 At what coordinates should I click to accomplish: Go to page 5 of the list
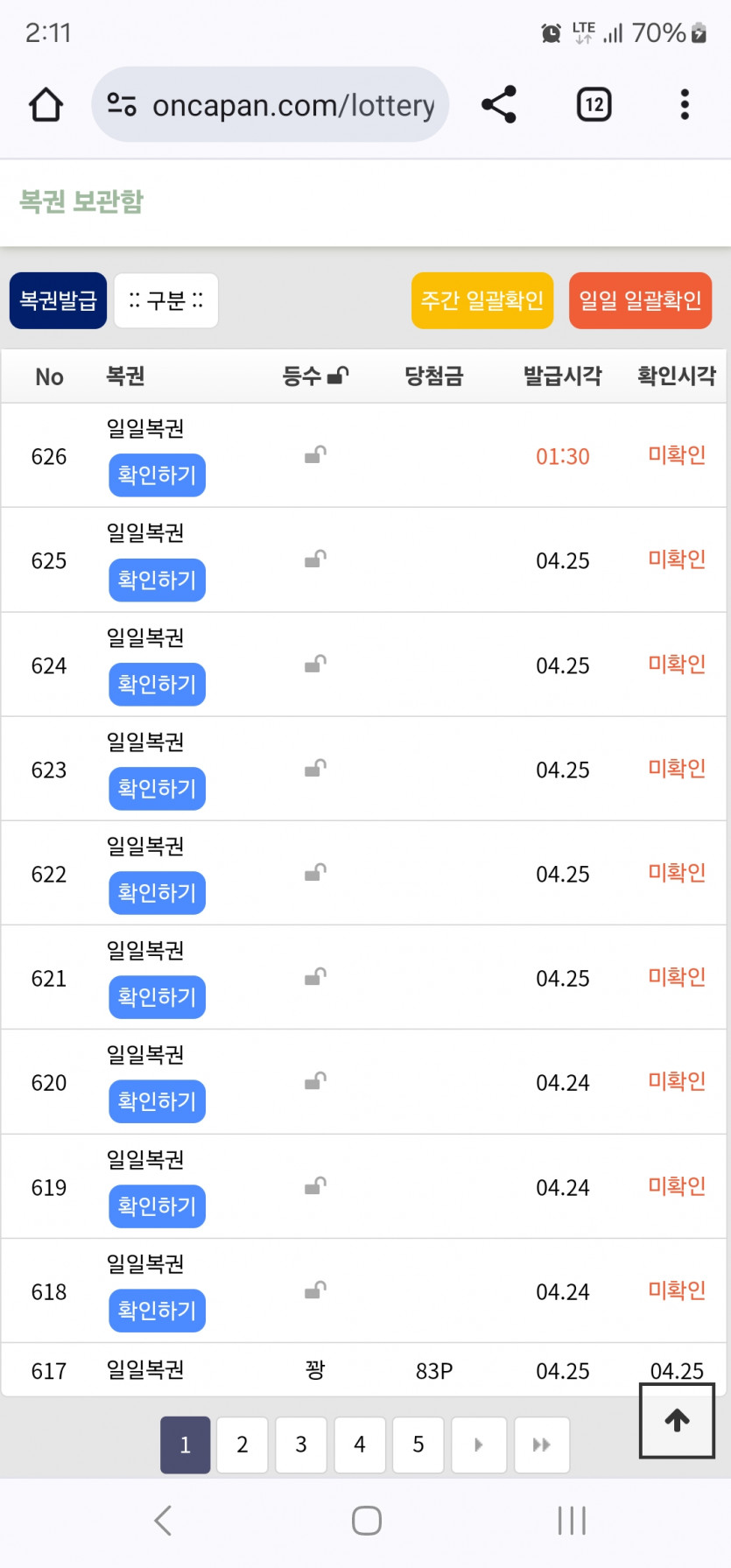click(418, 1445)
